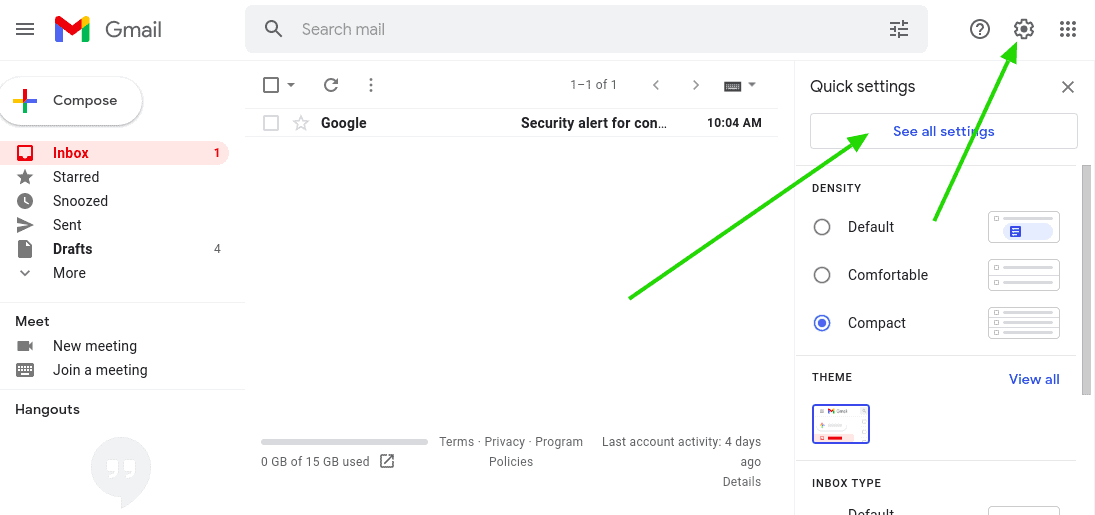Refresh the inbox
This screenshot has height=515, width=1095.
pos(331,85)
